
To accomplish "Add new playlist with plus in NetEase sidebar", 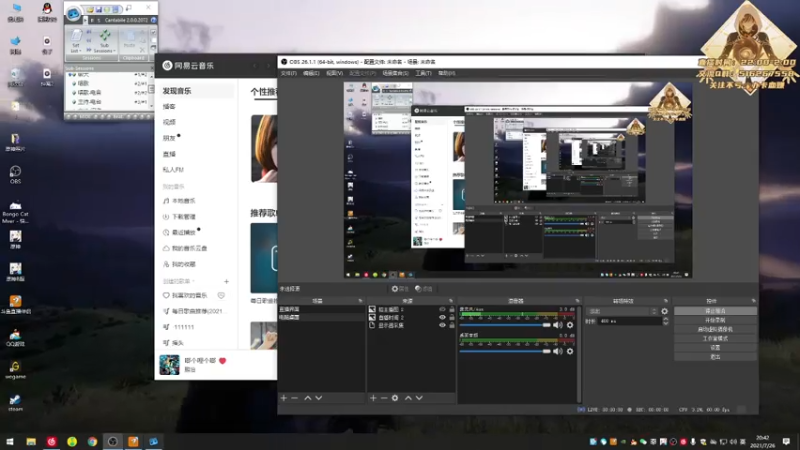I will click(226, 281).
